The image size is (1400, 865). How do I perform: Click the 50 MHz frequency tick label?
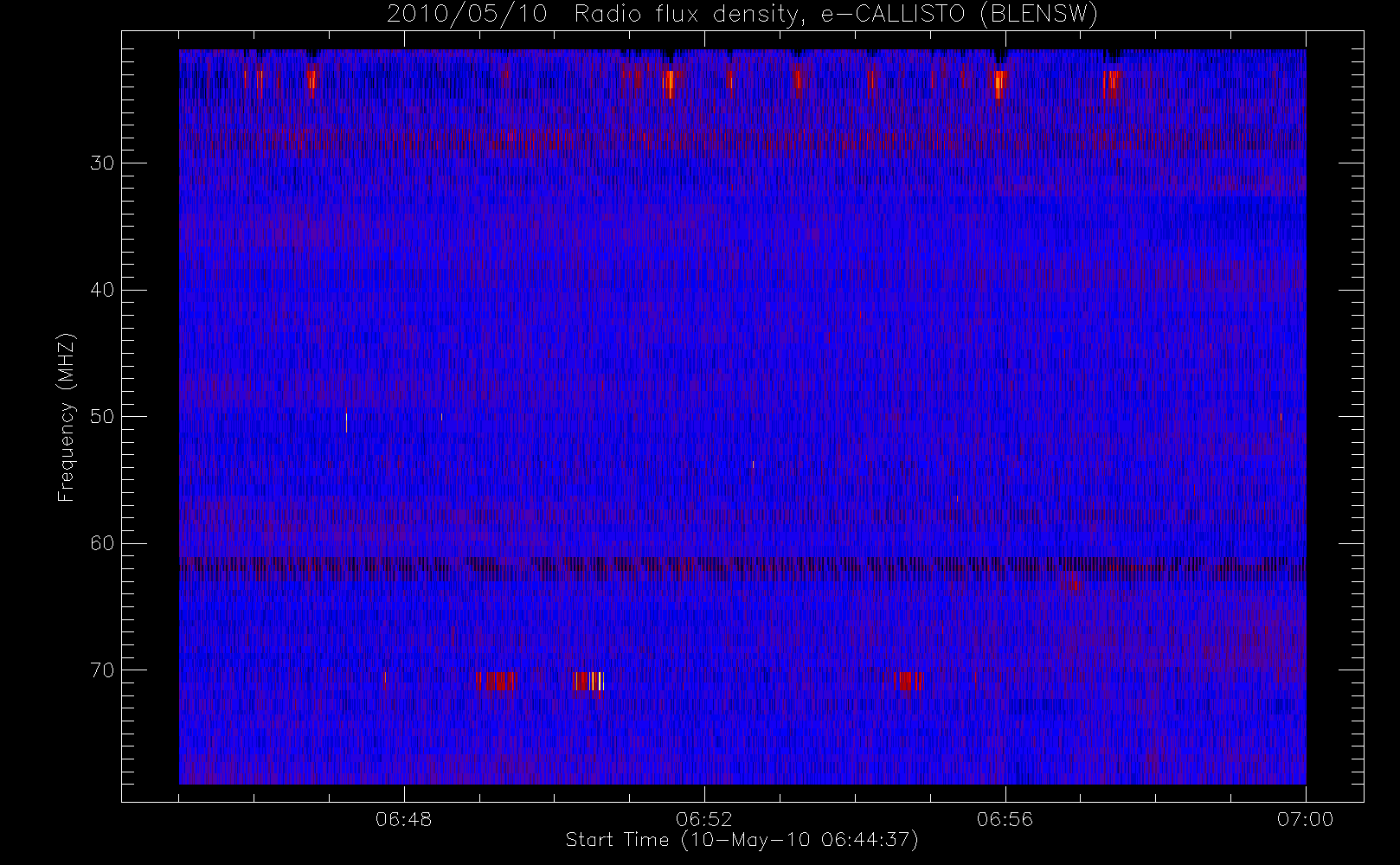102,417
